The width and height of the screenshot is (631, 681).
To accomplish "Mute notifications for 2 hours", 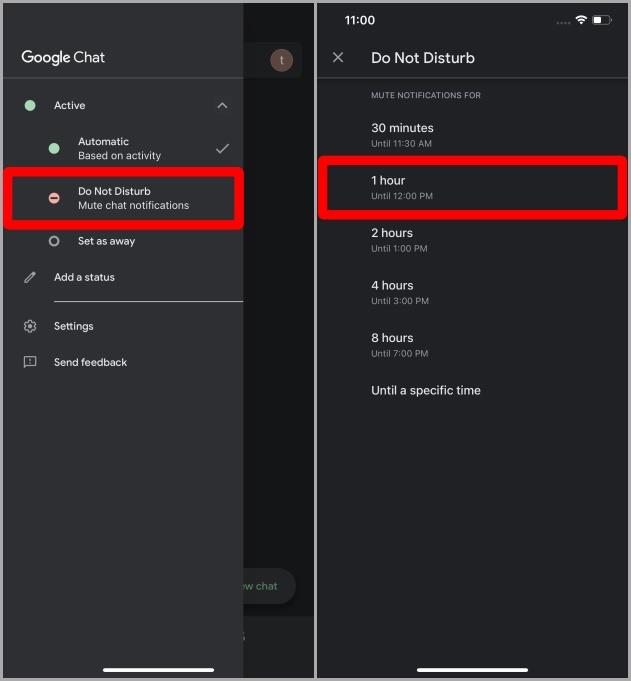I will tap(472, 240).
